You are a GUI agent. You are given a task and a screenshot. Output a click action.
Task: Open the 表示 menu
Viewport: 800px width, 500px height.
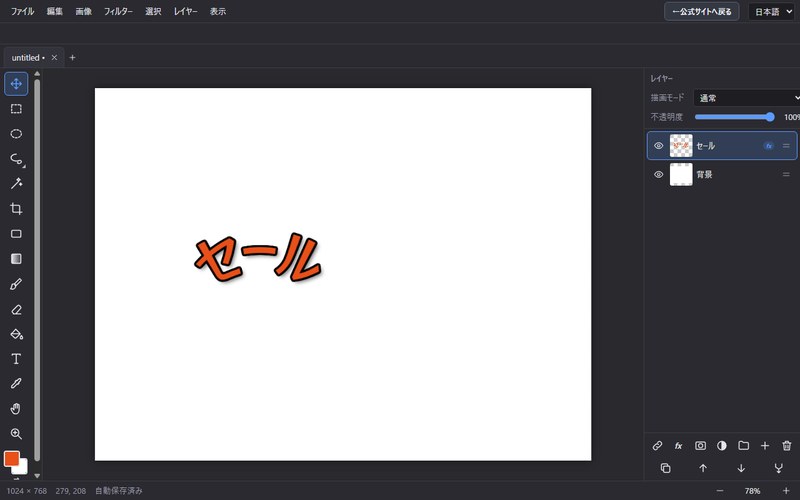[x=218, y=11]
